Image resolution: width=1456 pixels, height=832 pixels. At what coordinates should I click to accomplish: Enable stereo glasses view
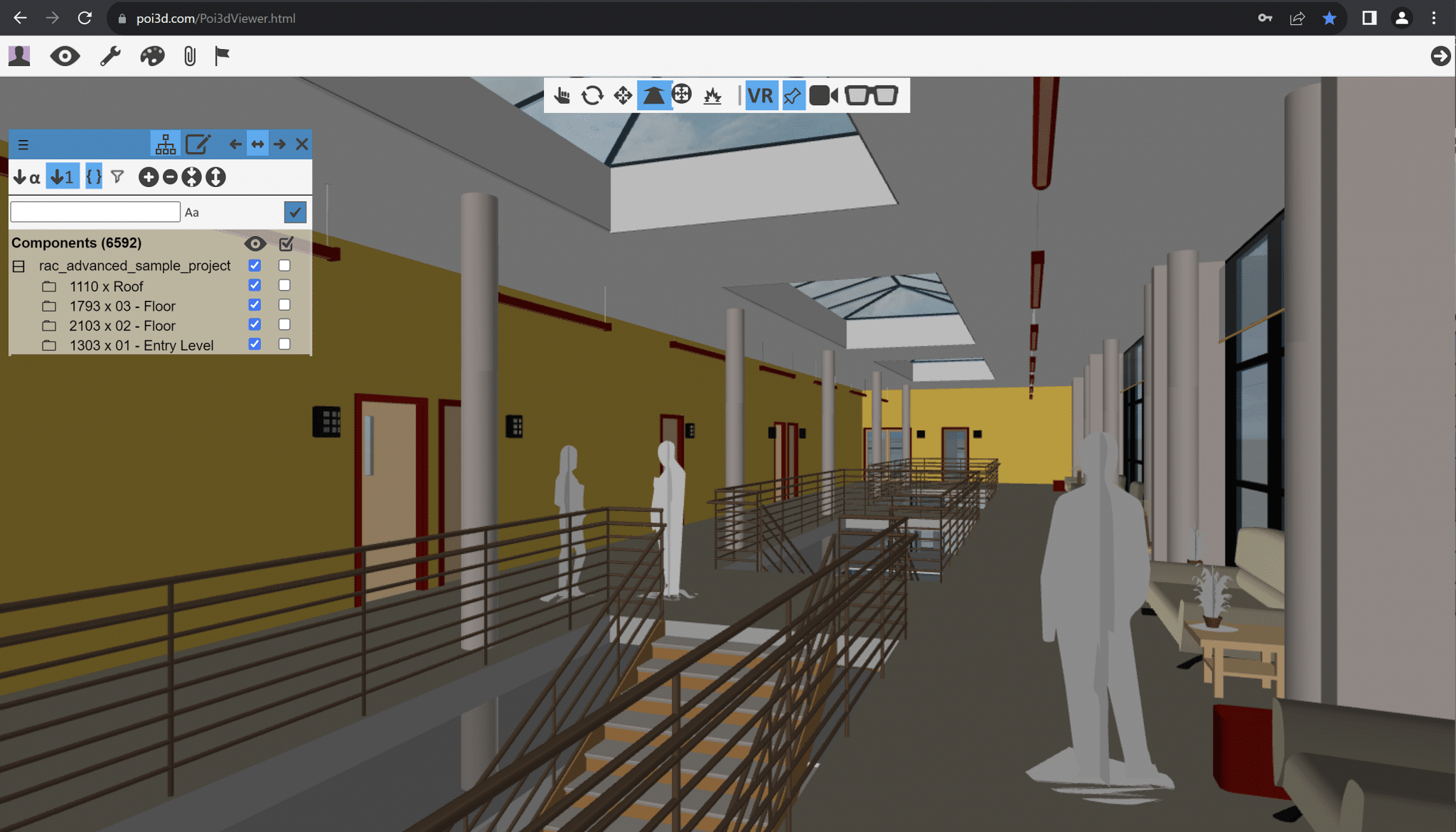click(871, 95)
